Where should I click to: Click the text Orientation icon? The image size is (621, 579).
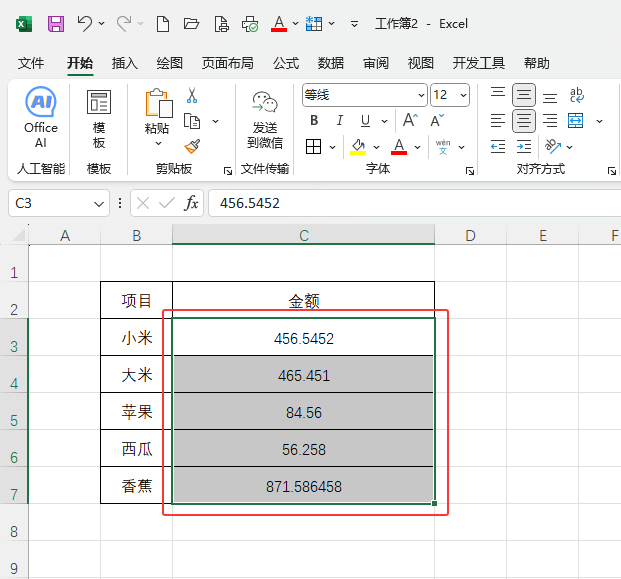point(553,147)
